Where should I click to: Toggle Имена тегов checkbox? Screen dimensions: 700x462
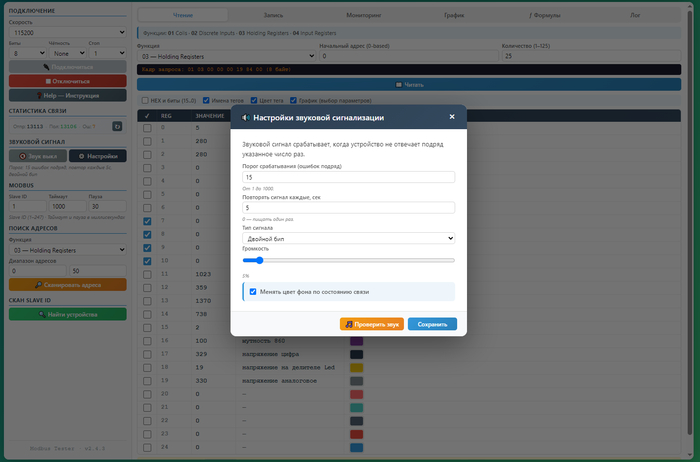tap(206, 100)
